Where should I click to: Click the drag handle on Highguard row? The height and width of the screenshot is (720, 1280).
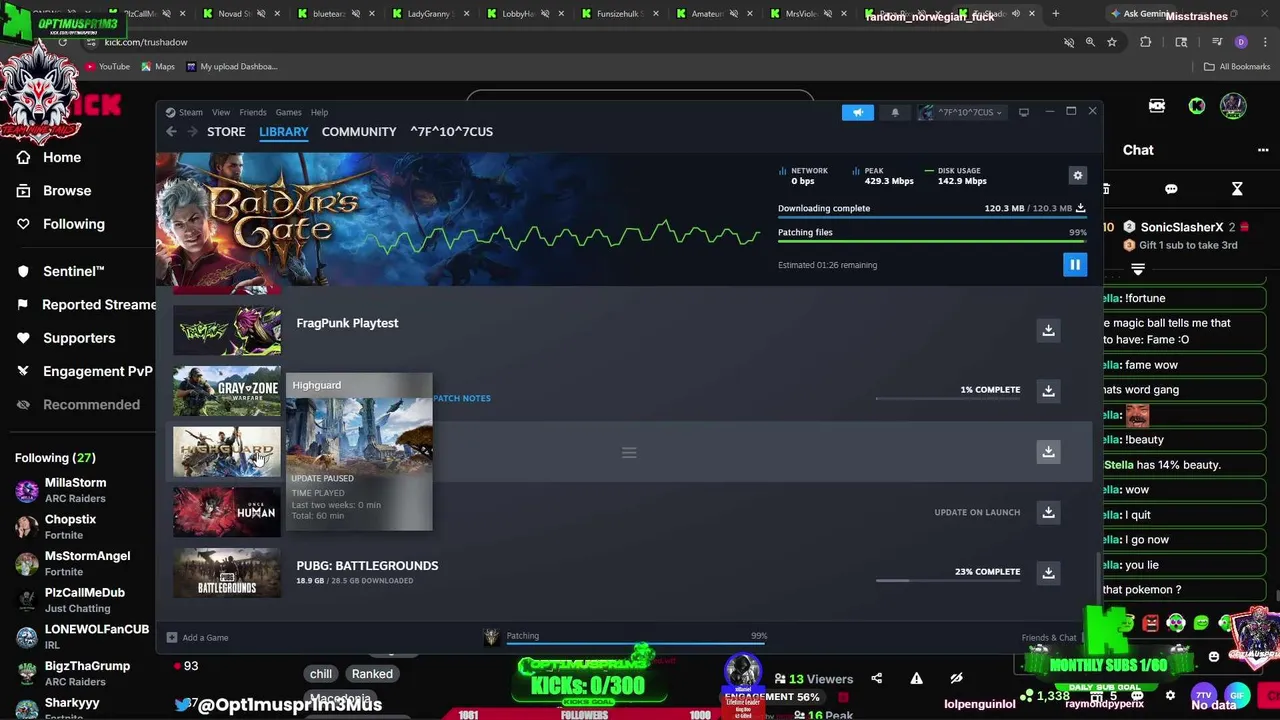[x=629, y=453]
